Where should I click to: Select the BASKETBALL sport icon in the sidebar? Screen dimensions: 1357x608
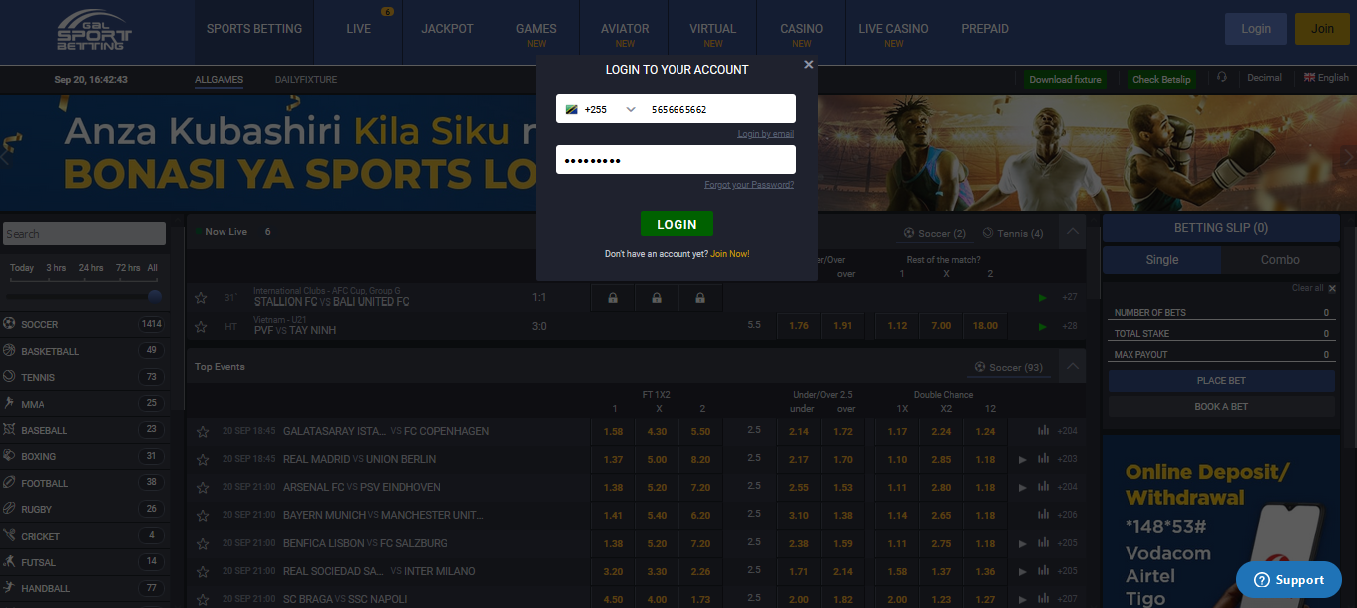coord(10,351)
